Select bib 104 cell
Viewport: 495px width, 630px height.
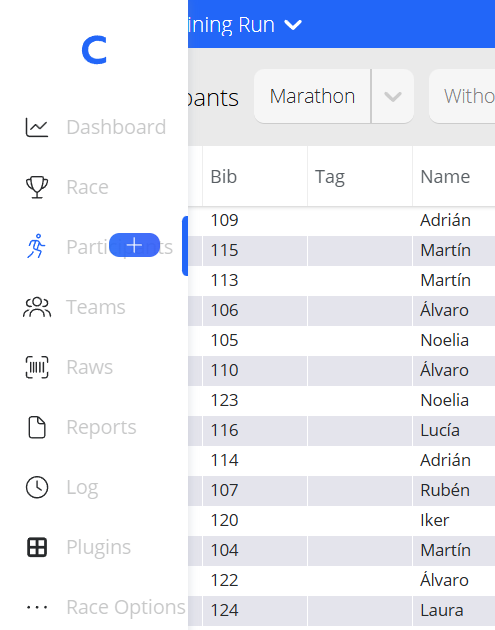pos(255,550)
